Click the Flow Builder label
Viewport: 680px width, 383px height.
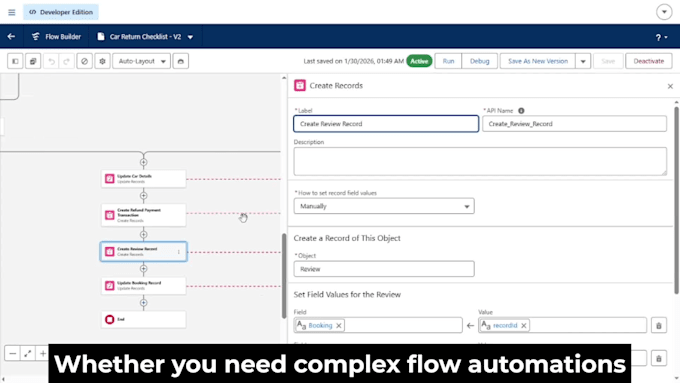pos(63,37)
